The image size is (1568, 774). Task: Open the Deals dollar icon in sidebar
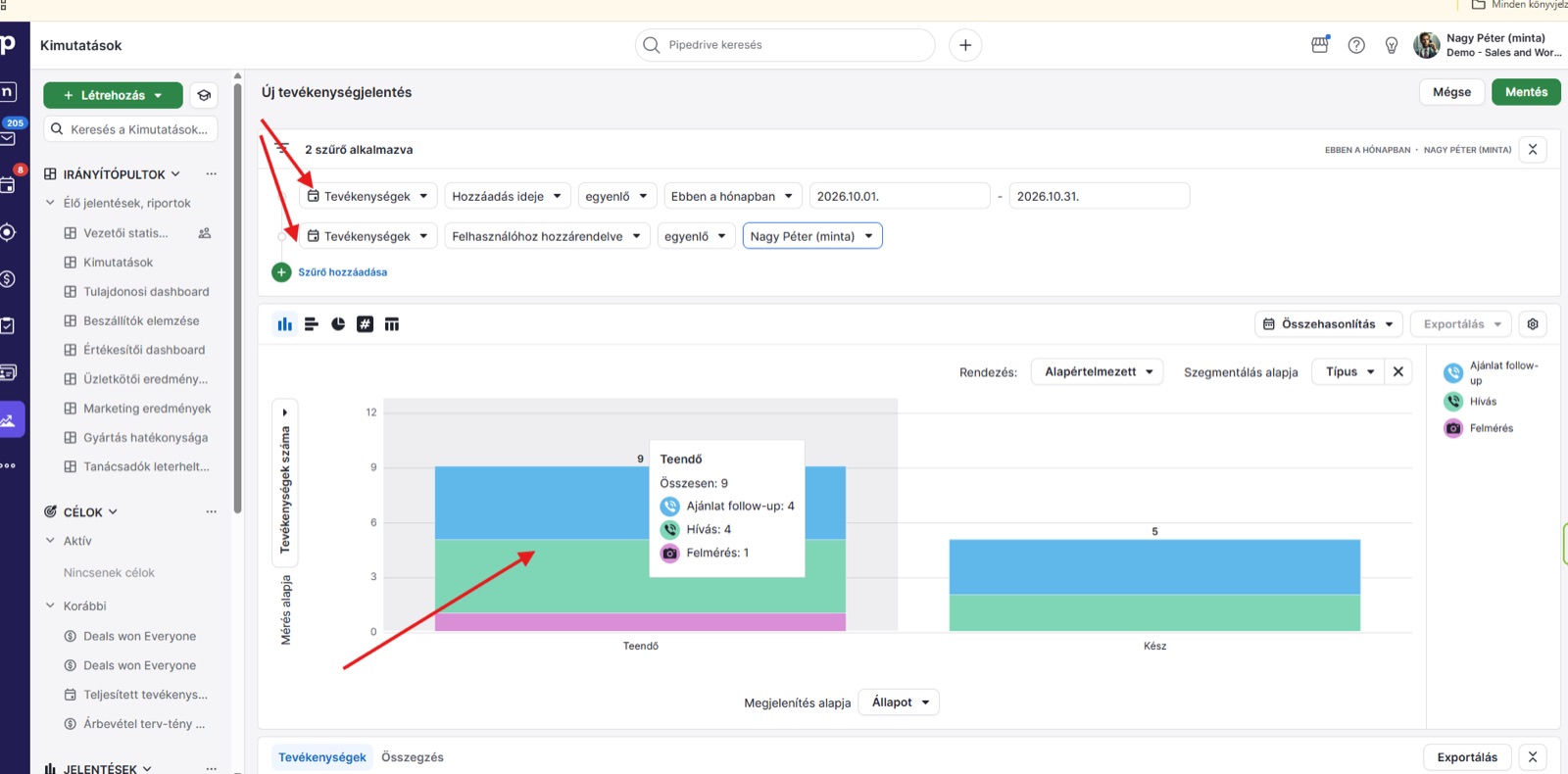[7, 279]
